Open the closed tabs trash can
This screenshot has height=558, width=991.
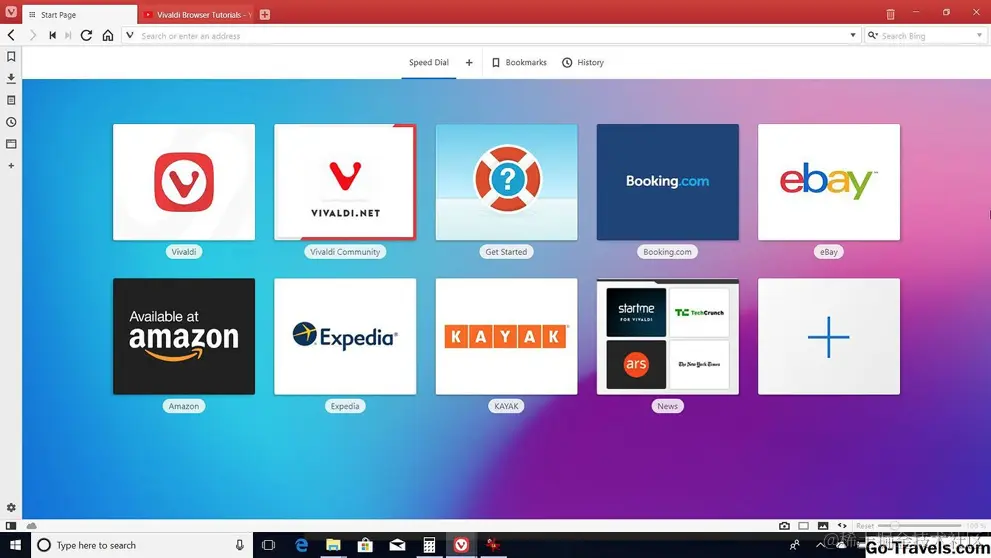pyautogui.click(x=890, y=14)
